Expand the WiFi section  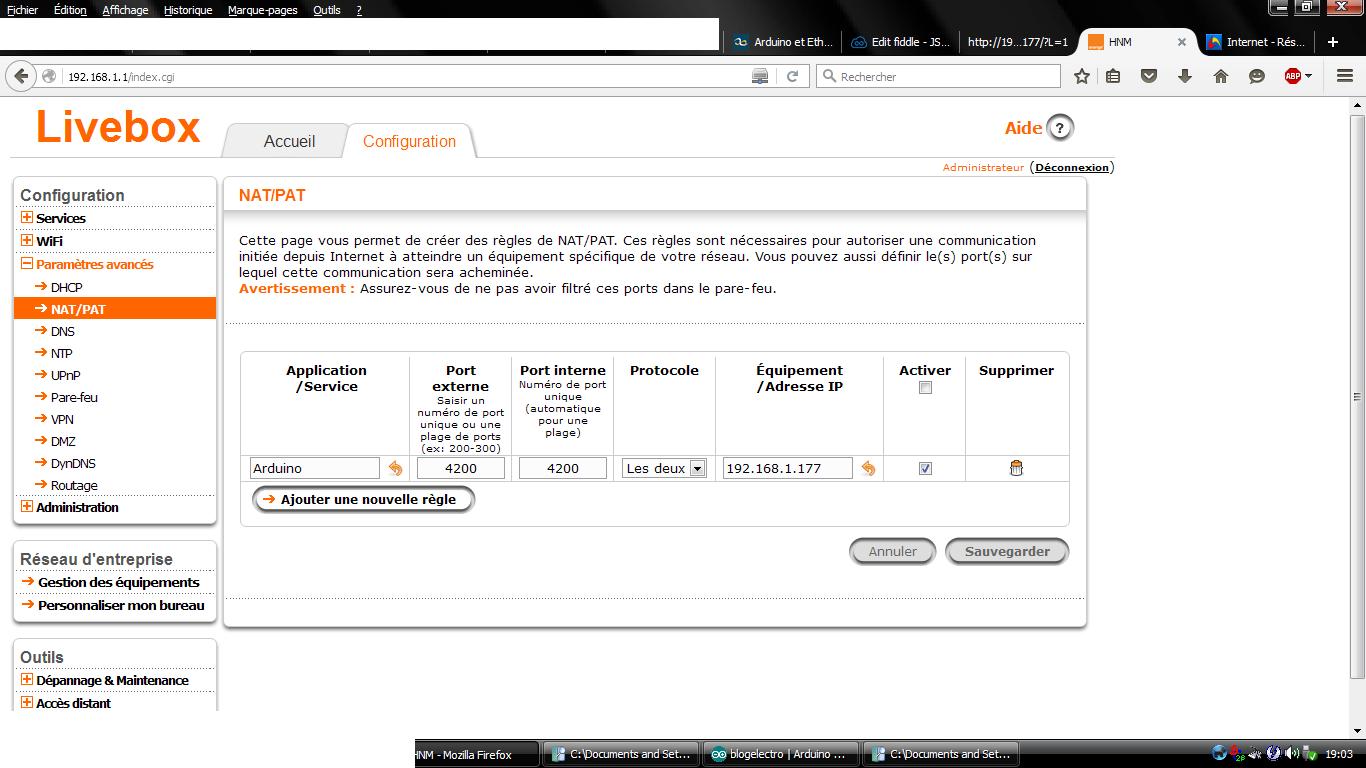(27, 241)
